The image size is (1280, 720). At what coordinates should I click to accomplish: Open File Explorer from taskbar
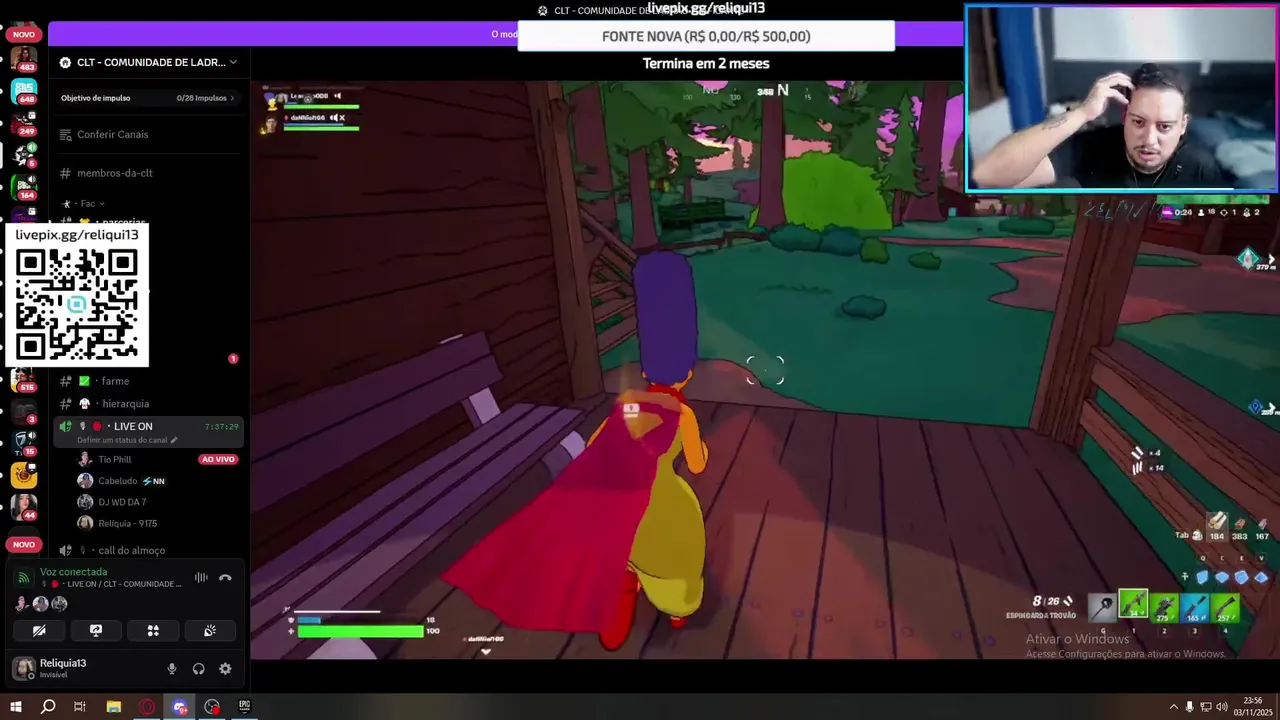point(114,707)
